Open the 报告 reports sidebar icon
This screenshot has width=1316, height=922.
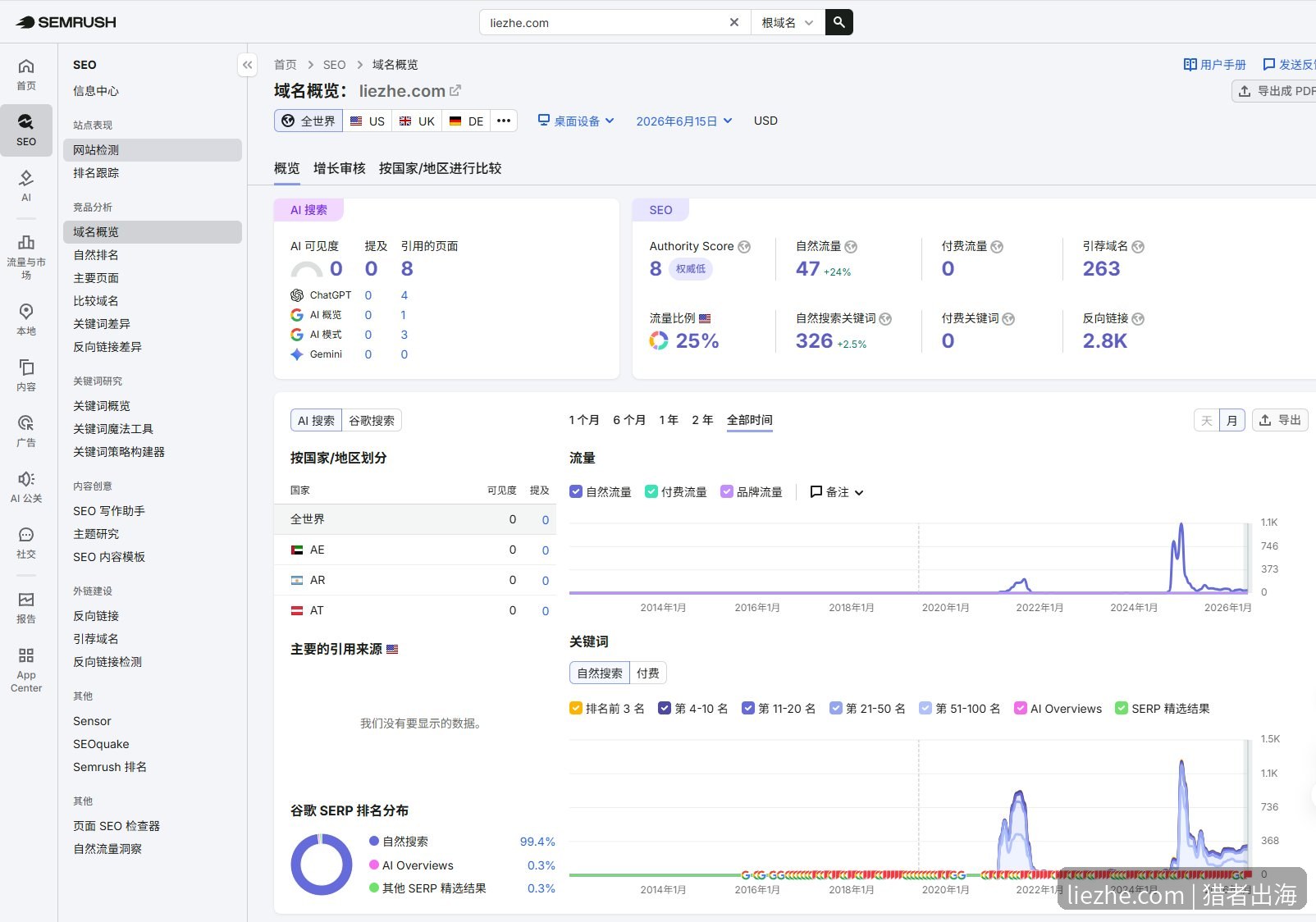point(26,607)
